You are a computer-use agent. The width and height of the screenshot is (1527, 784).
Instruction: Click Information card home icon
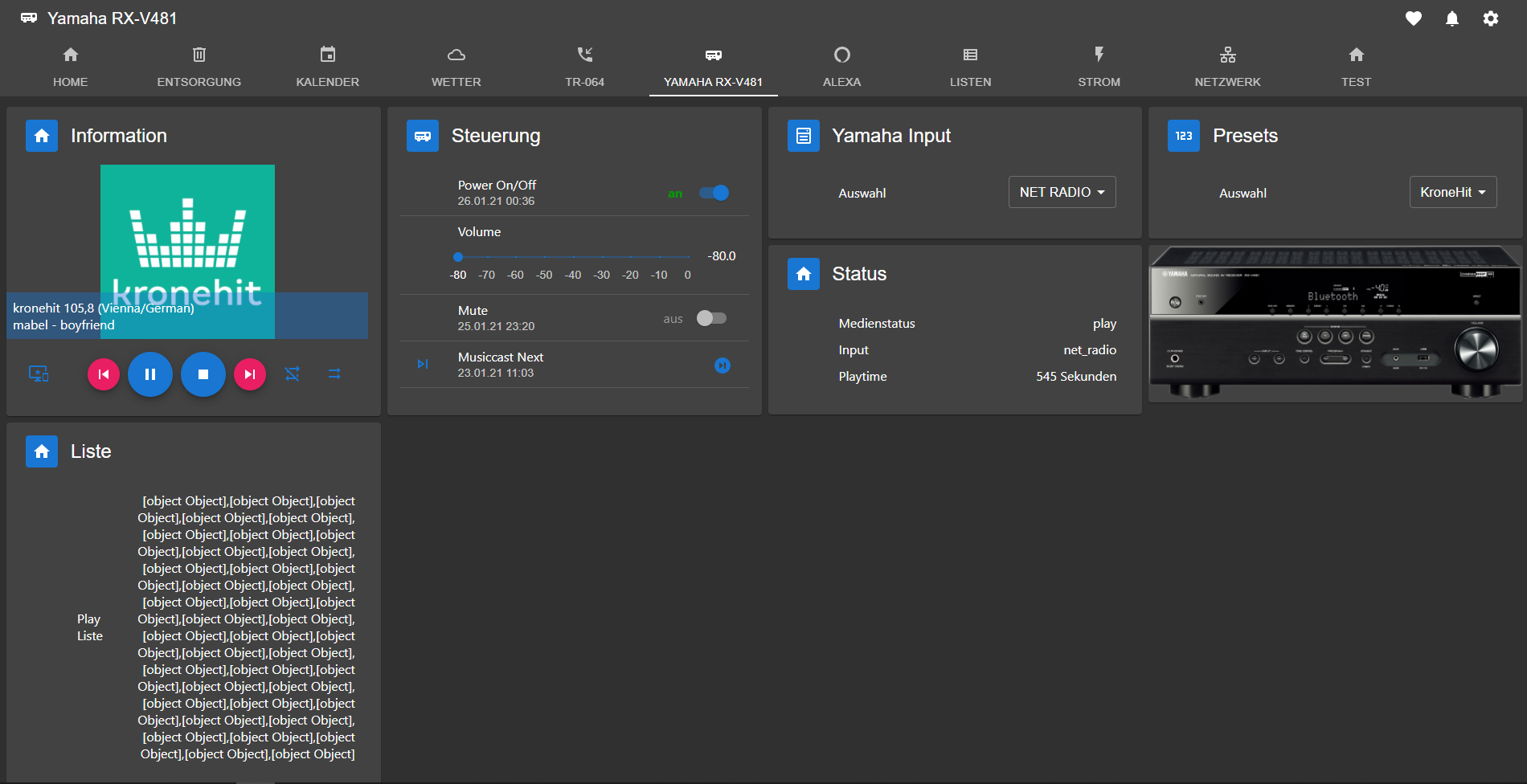tap(42, 136)
